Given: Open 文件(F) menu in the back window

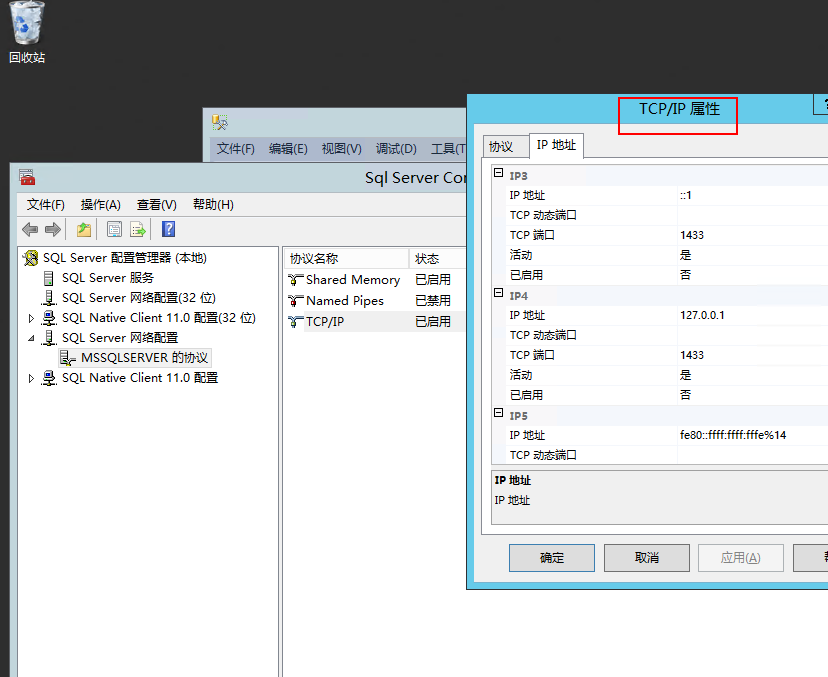Looking at the screenshot, I should (x=236, y=148).
